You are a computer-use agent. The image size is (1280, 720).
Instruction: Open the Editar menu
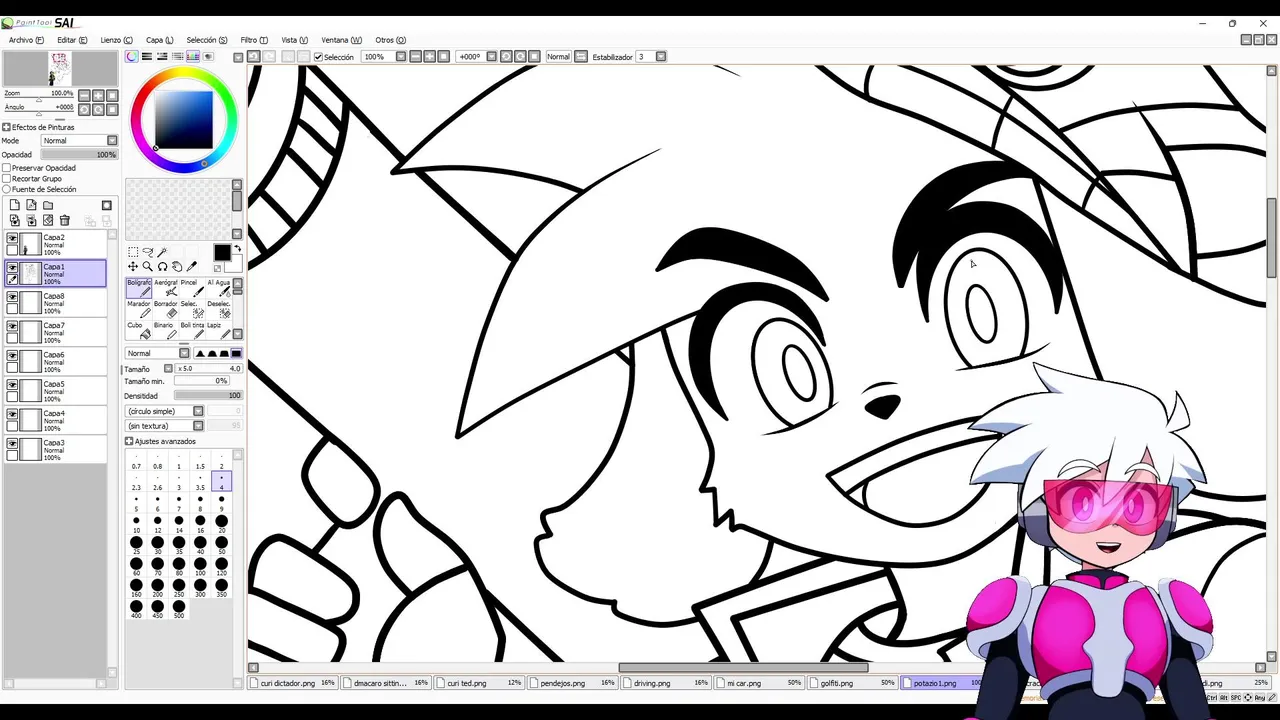71,40
